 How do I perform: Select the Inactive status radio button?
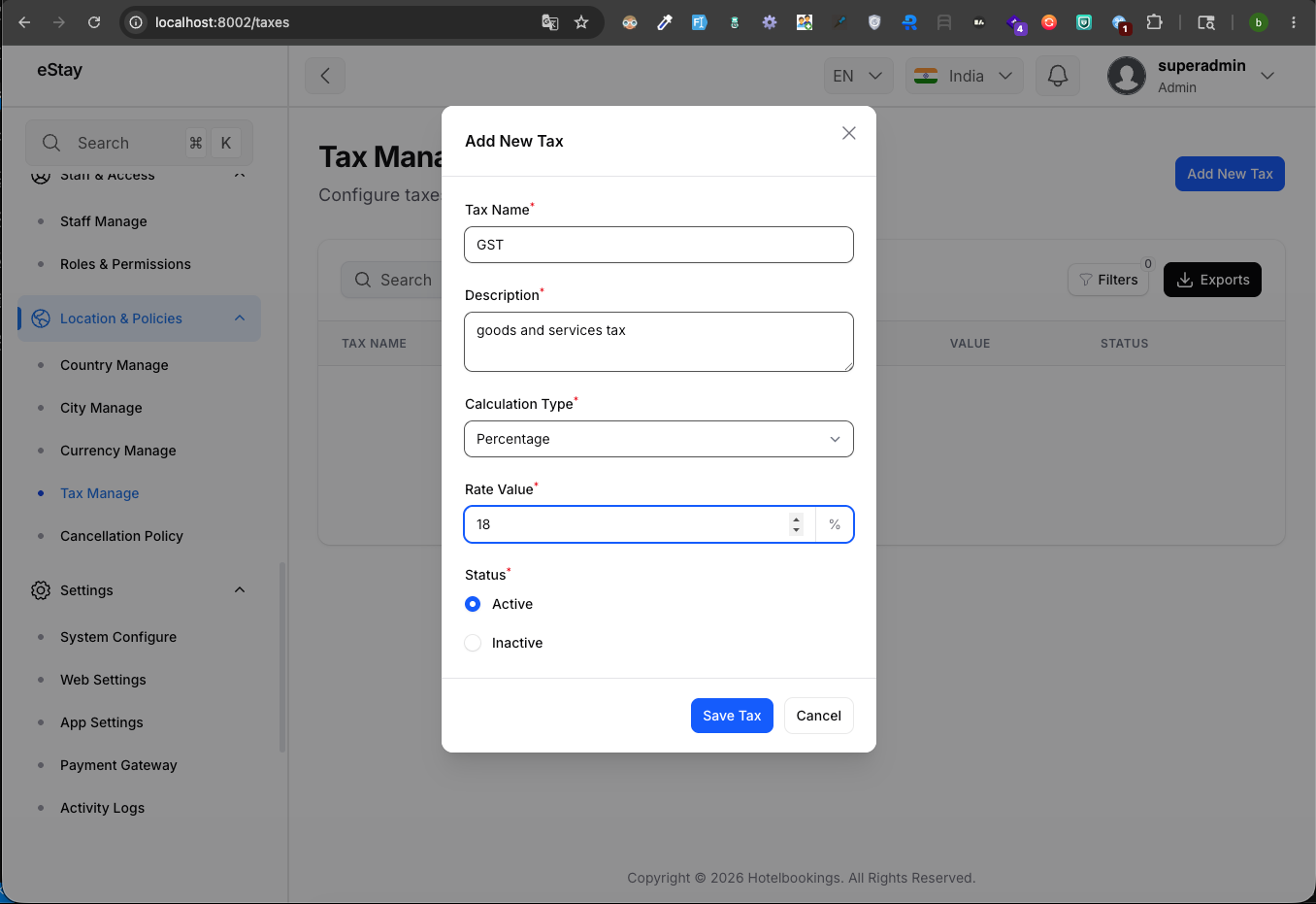(x=473, y=643)
